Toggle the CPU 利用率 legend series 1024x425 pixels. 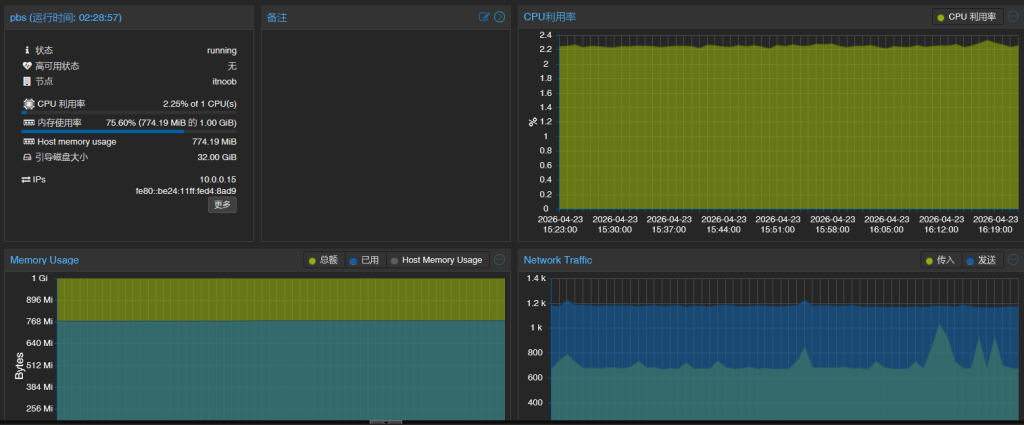pyautogui.click(x=966, y=17)
